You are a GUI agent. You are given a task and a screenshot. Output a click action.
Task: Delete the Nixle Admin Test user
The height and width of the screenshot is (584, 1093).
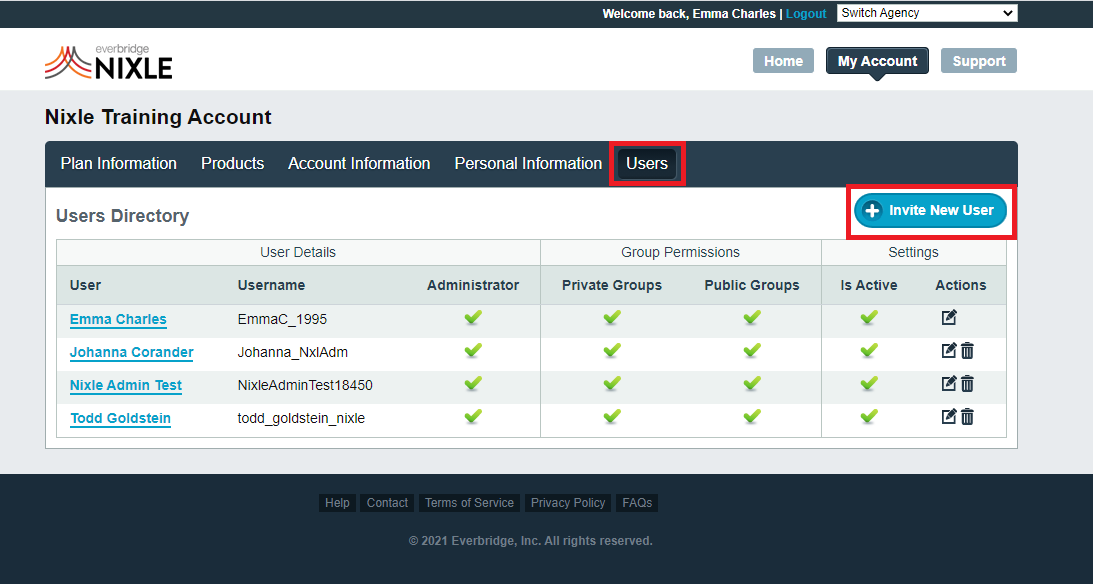click(968, 383)
